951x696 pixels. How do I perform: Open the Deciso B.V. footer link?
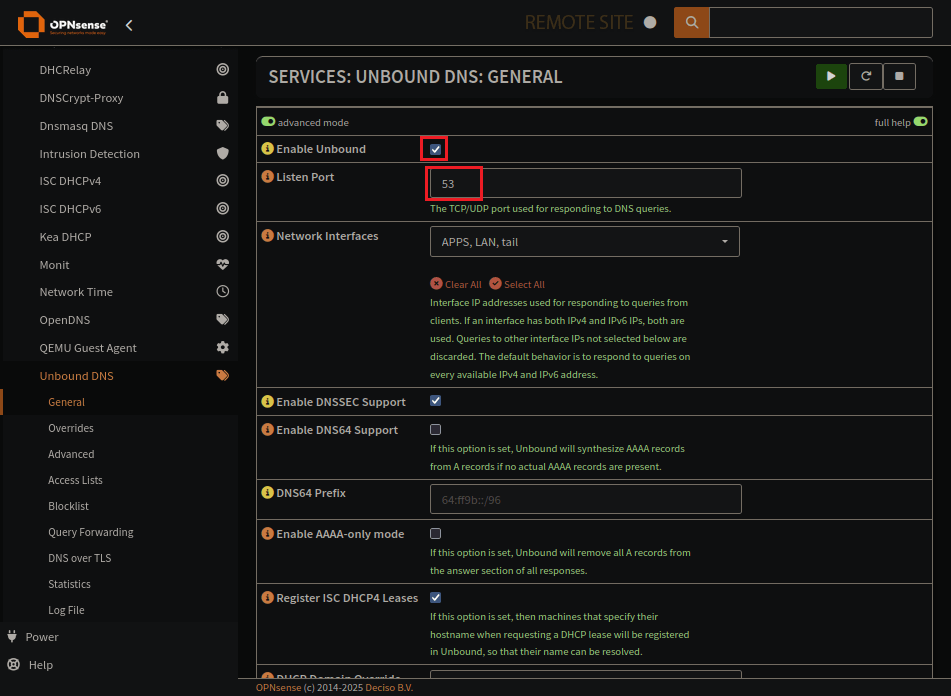click(389, 688)
